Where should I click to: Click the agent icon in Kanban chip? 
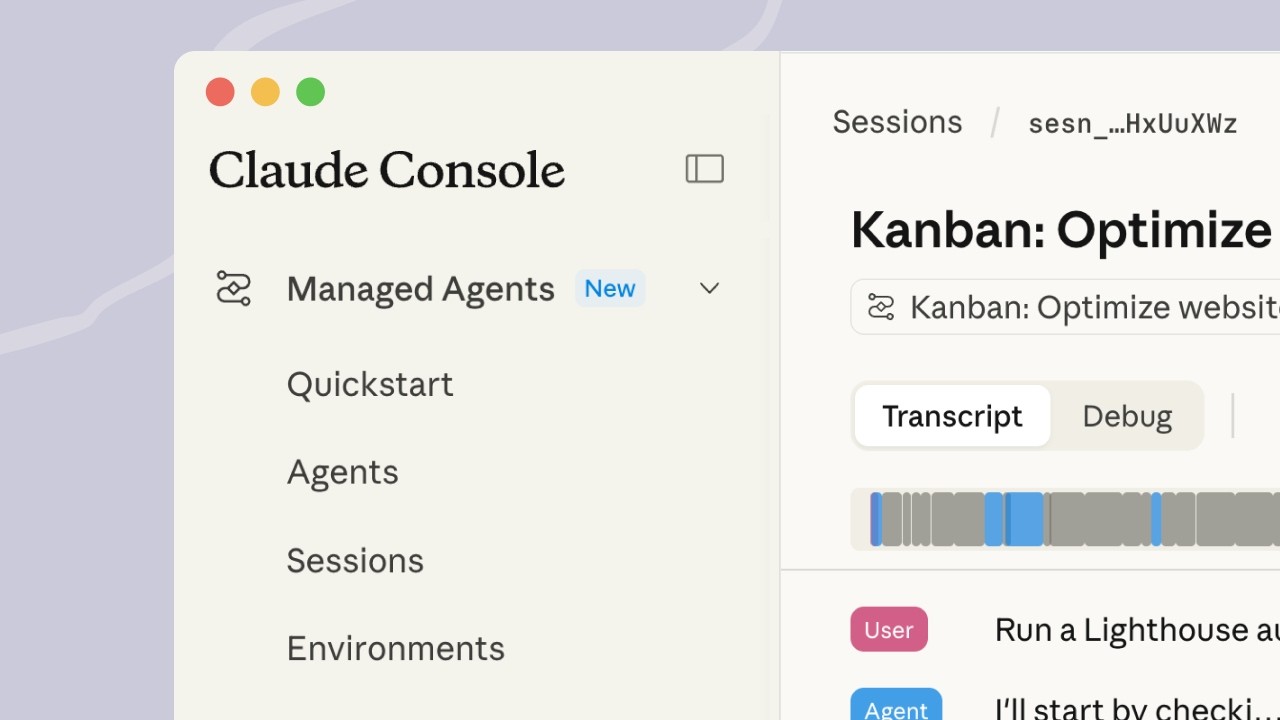coord(881,307)
